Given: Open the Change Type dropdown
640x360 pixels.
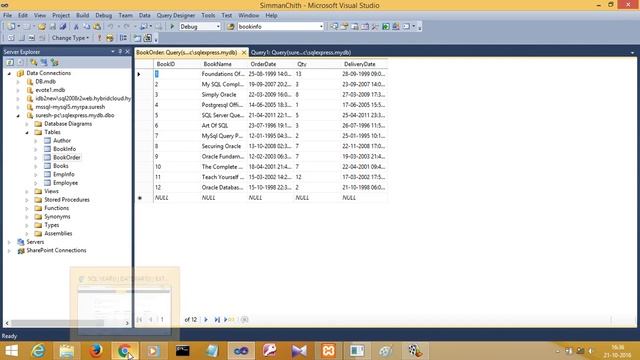Looking at the screenshot, I should coord(70,38).
